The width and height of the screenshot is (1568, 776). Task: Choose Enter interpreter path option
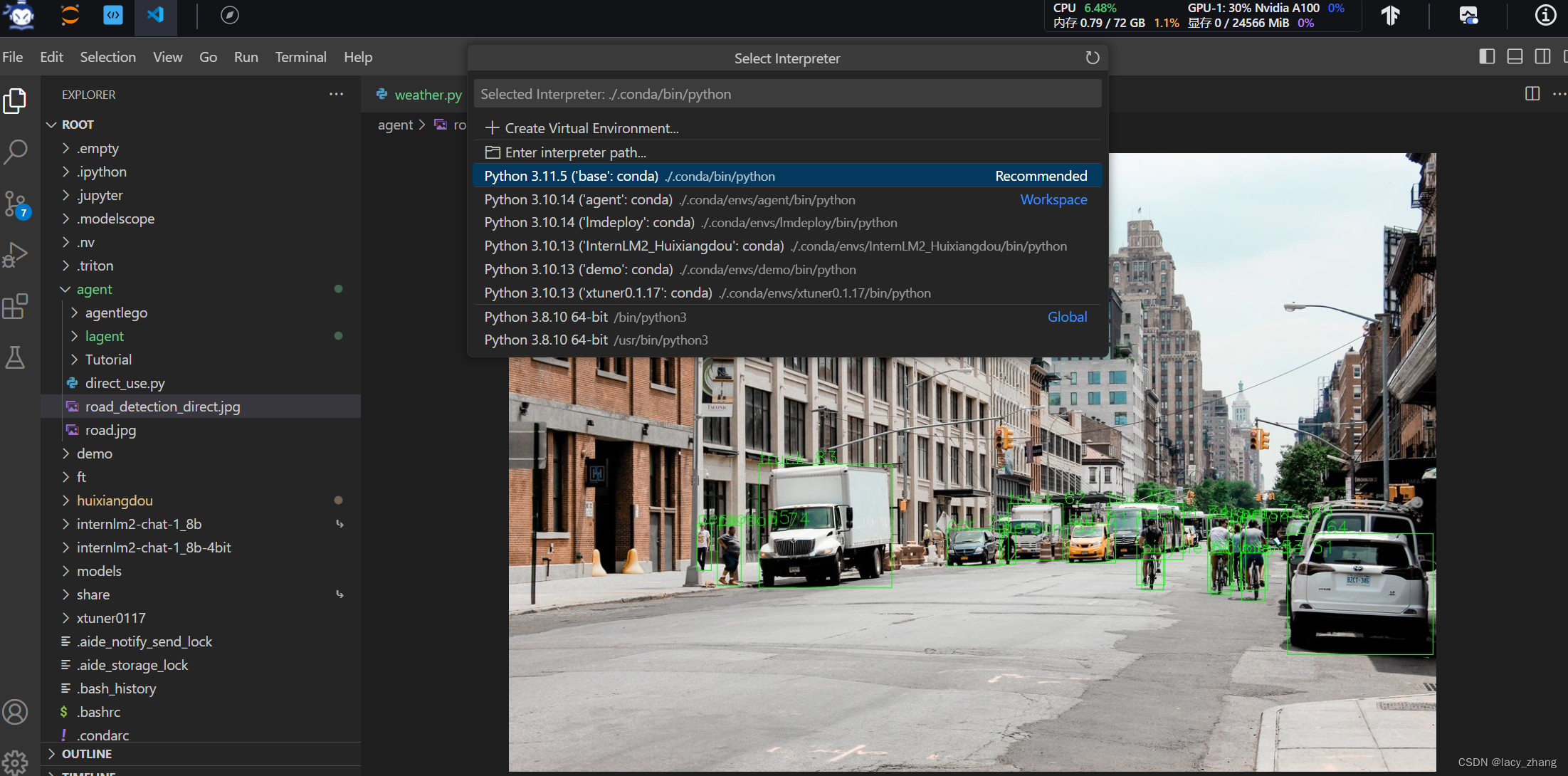tap(575, 152)
